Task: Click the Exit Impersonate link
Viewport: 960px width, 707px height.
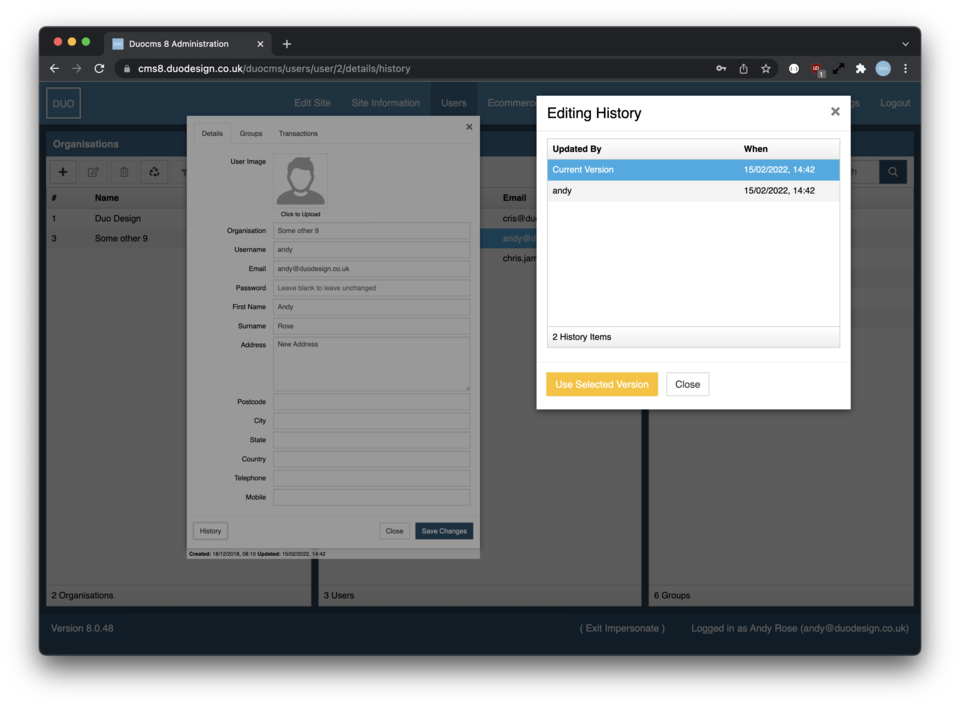Action: (x=622, y=628)
